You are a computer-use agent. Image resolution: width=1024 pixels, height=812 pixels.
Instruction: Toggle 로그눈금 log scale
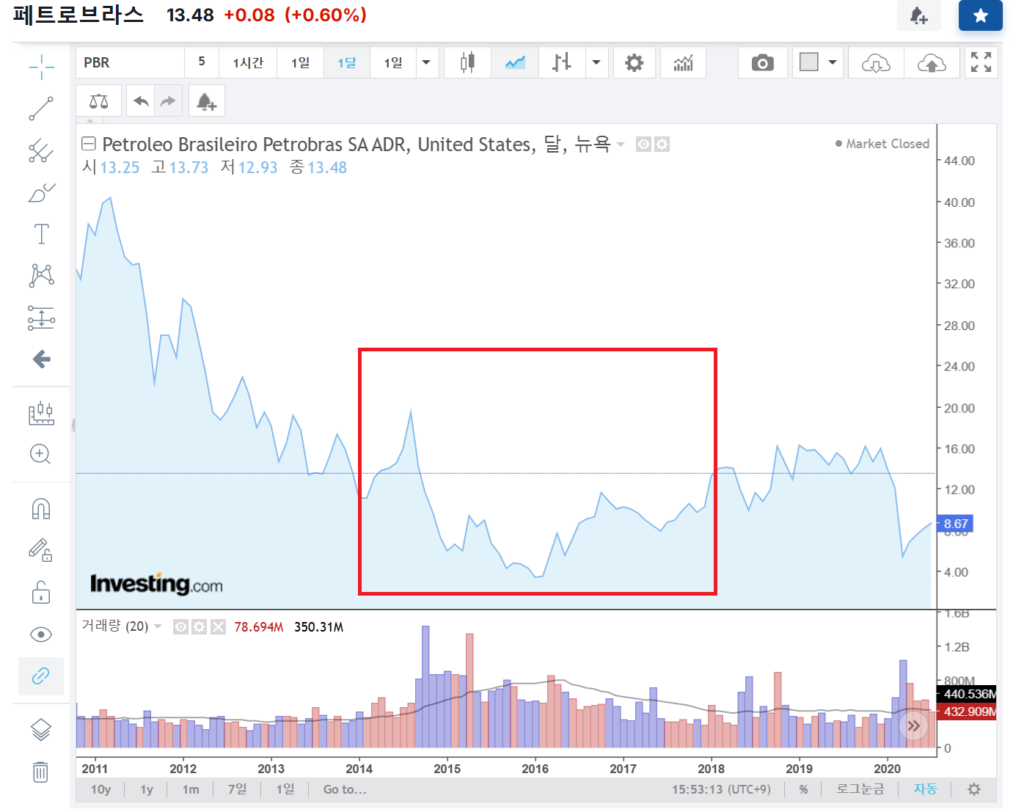tap(860, 790)
